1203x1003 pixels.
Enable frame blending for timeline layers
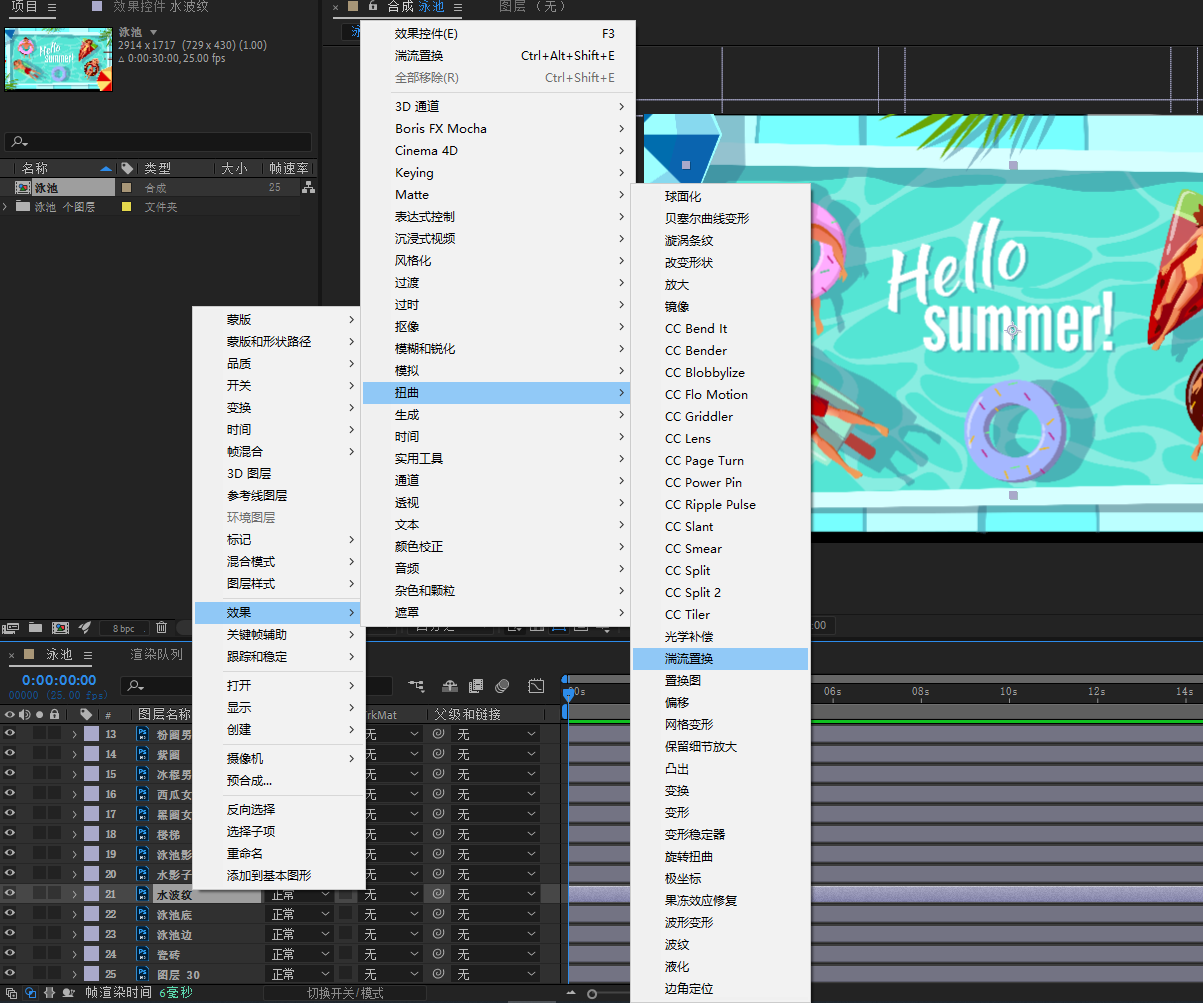click(476, 686)
